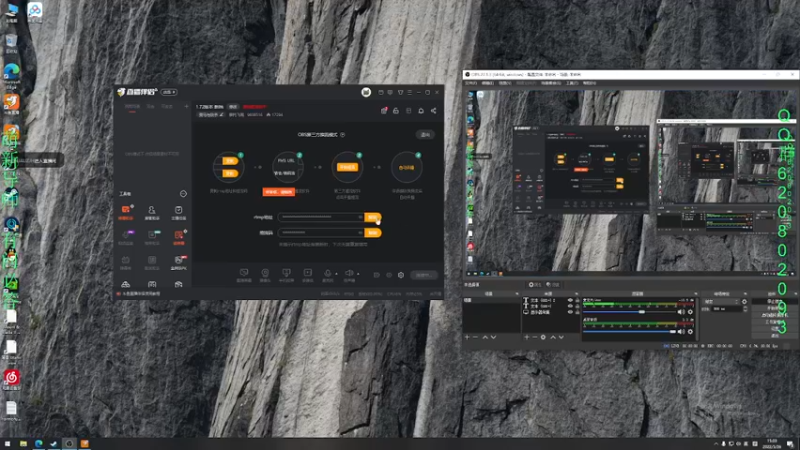Open source properties gear below OBS sources list

point(543,337)
